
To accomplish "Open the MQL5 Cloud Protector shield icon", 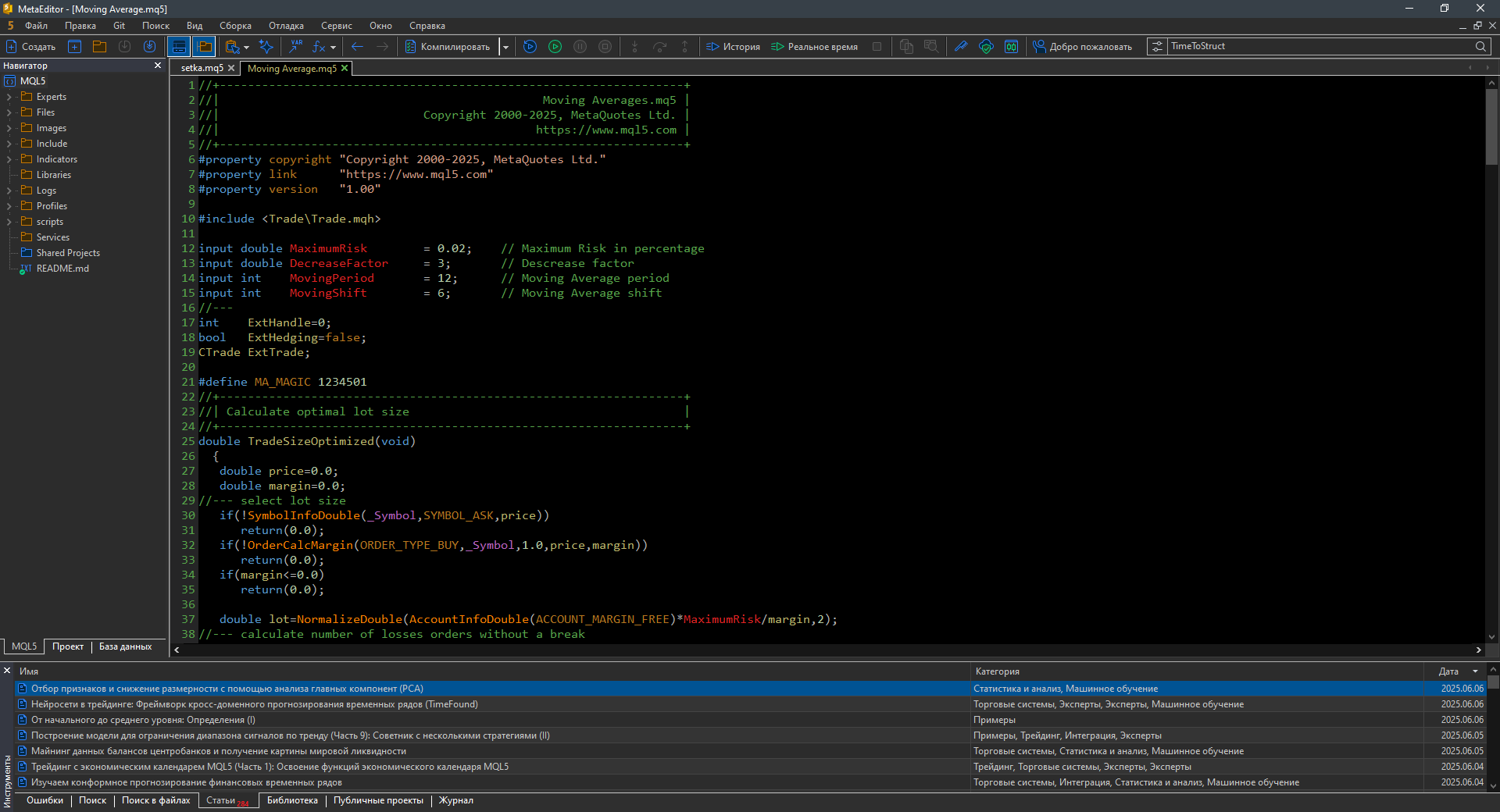I will point(986,47).
